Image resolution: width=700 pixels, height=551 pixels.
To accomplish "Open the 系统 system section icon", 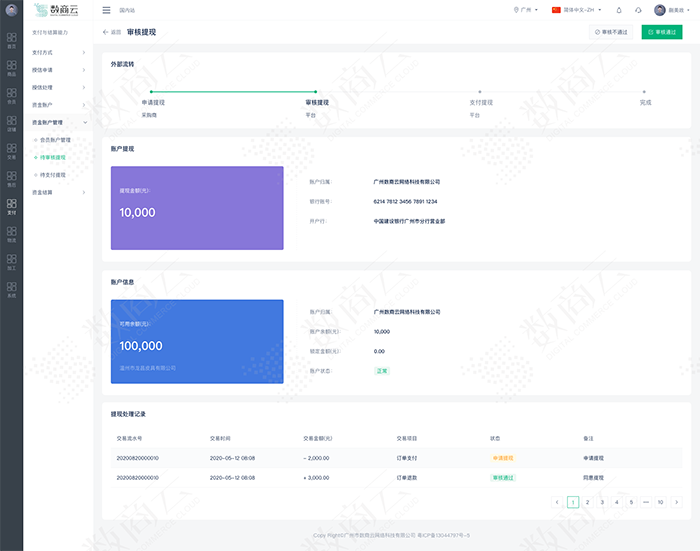I will (12, 290).
